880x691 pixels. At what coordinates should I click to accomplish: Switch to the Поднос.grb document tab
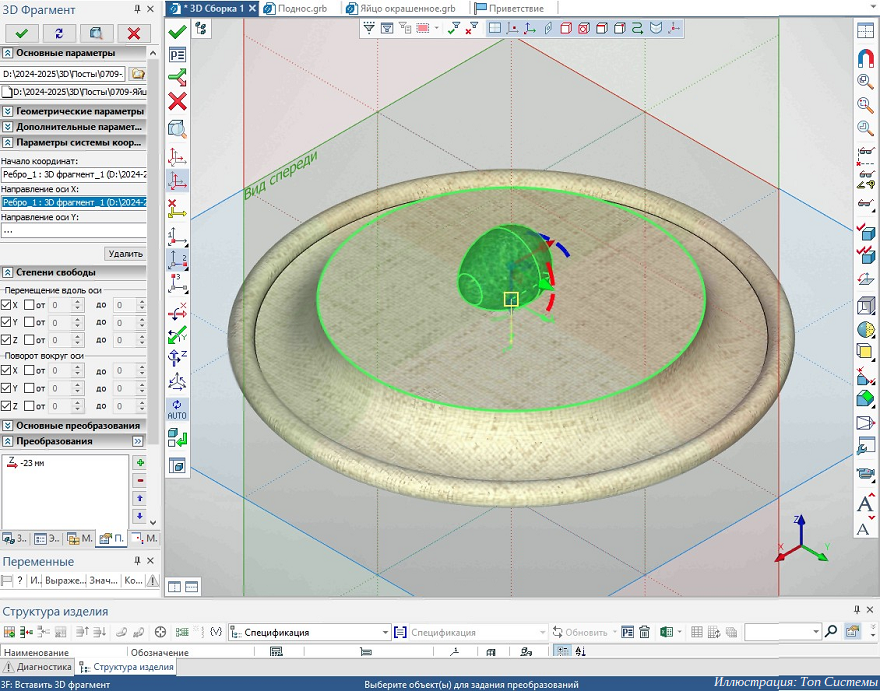click(300, 8)
